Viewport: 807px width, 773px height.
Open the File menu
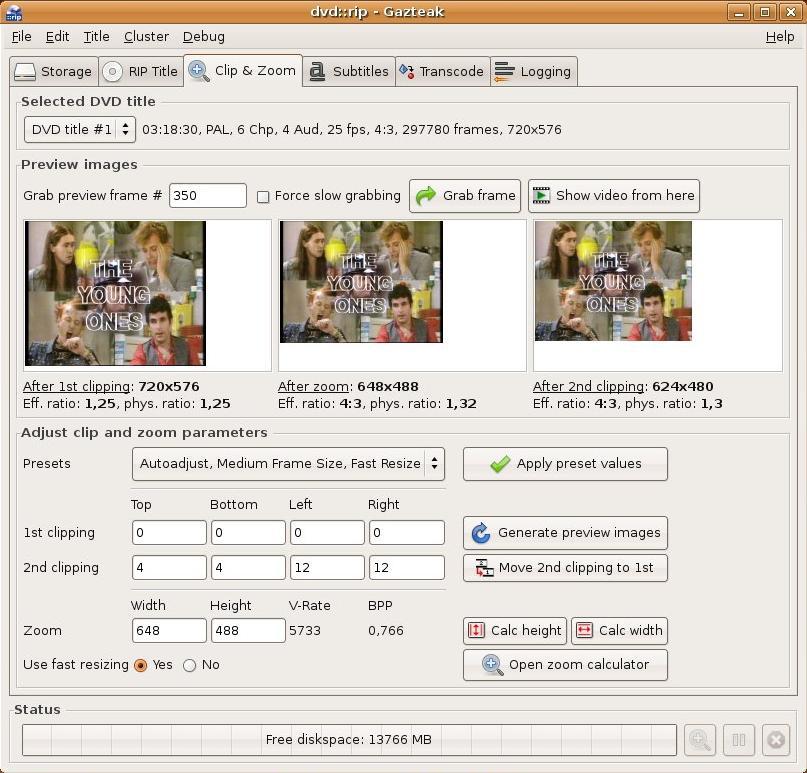[22, 37]
